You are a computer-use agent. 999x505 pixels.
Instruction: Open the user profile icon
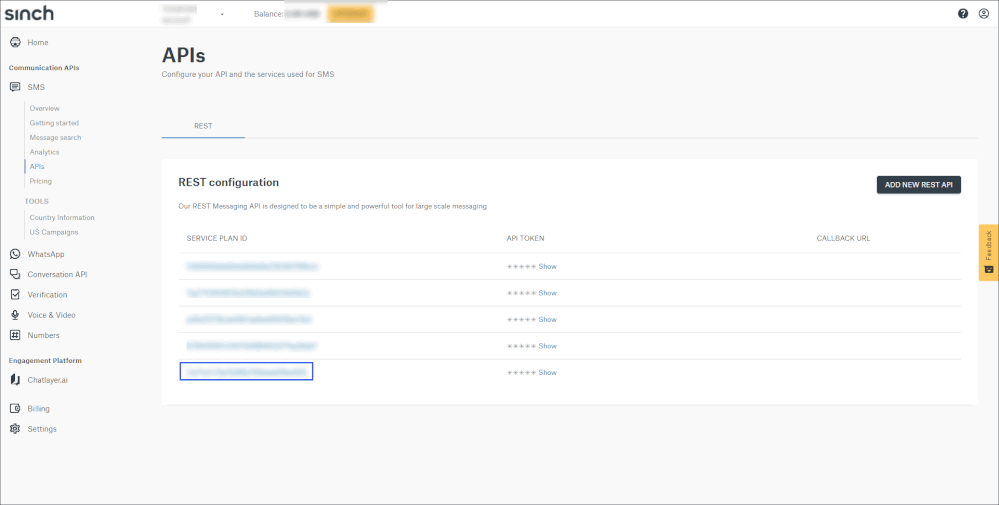coord(983,13)
